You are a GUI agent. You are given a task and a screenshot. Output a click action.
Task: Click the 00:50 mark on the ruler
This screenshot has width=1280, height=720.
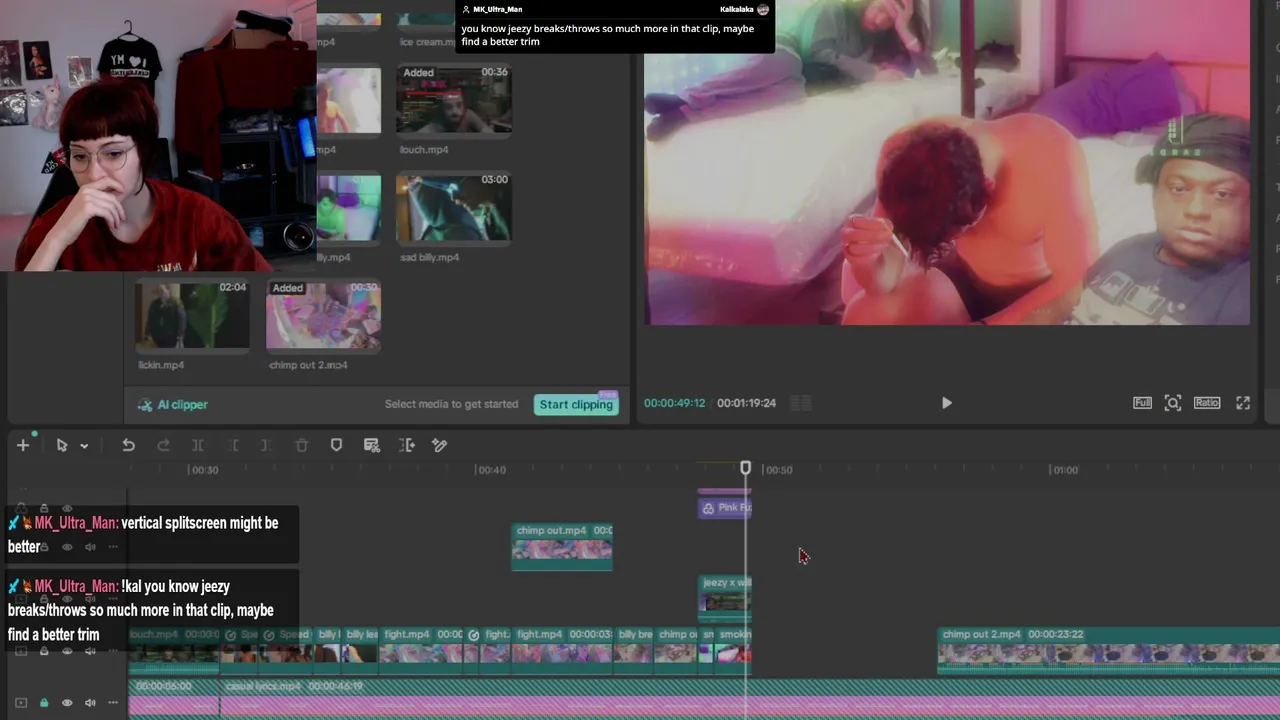(778, 470)
